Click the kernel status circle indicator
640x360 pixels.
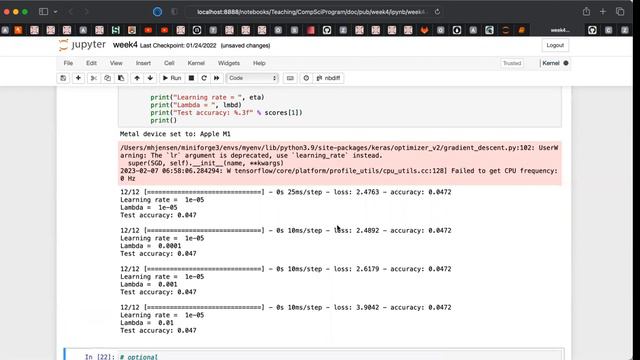(566, 63)
